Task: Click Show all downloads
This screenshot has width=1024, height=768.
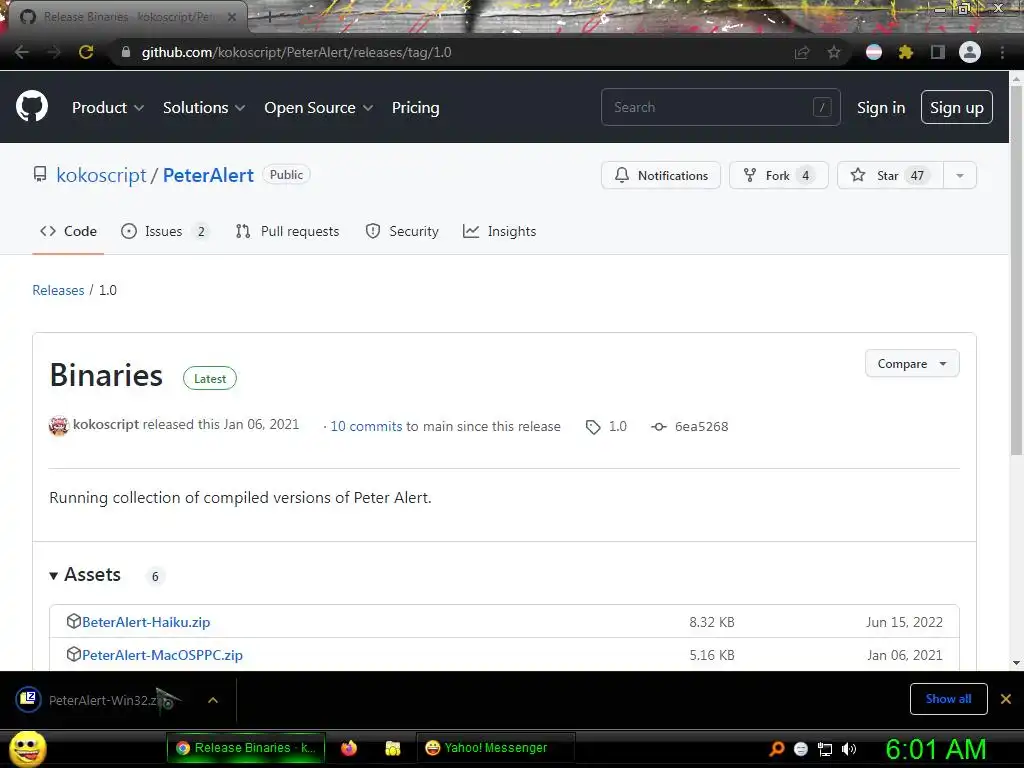Action: point(948,699)
